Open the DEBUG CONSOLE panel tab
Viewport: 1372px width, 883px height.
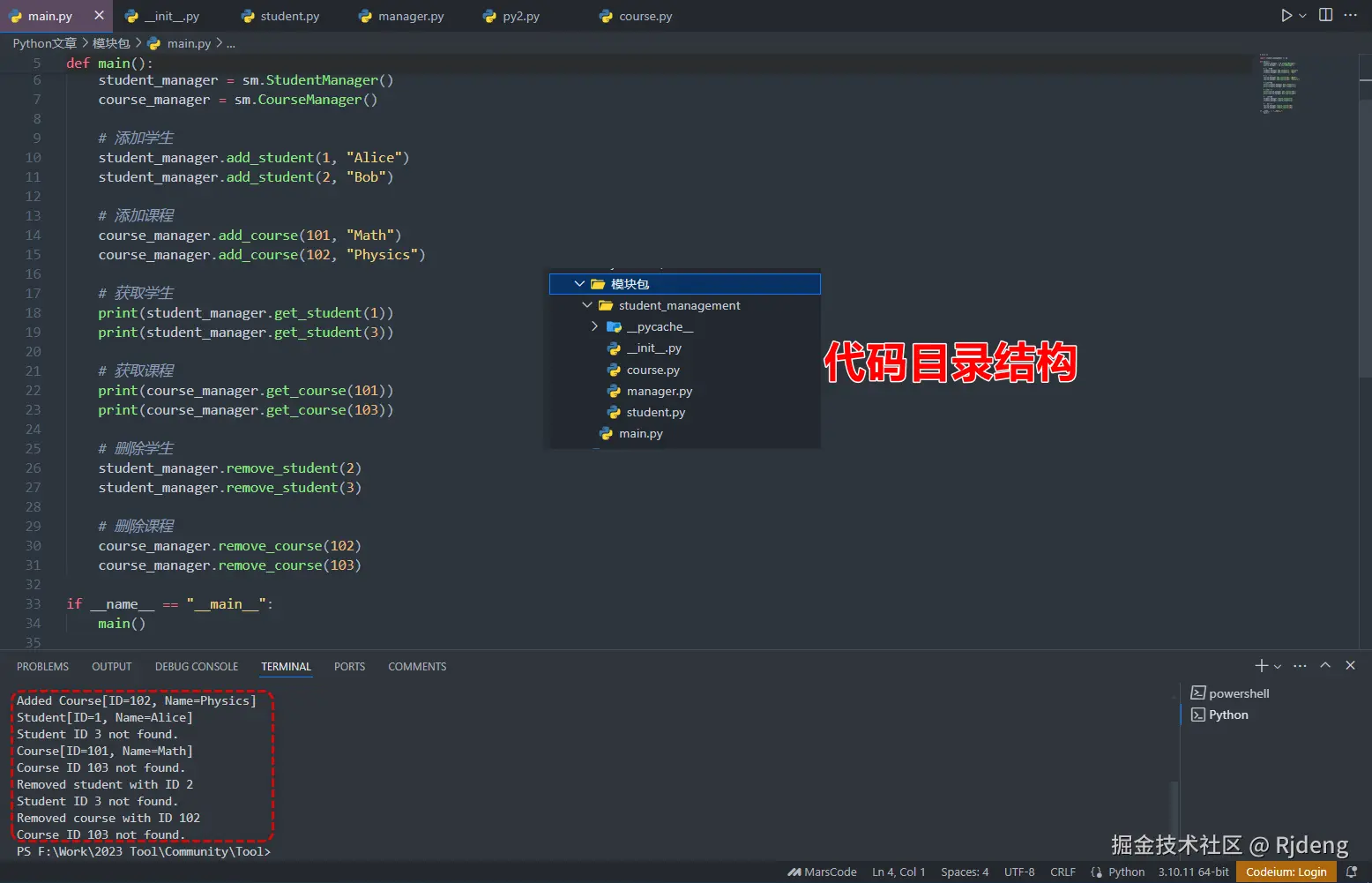197,667
